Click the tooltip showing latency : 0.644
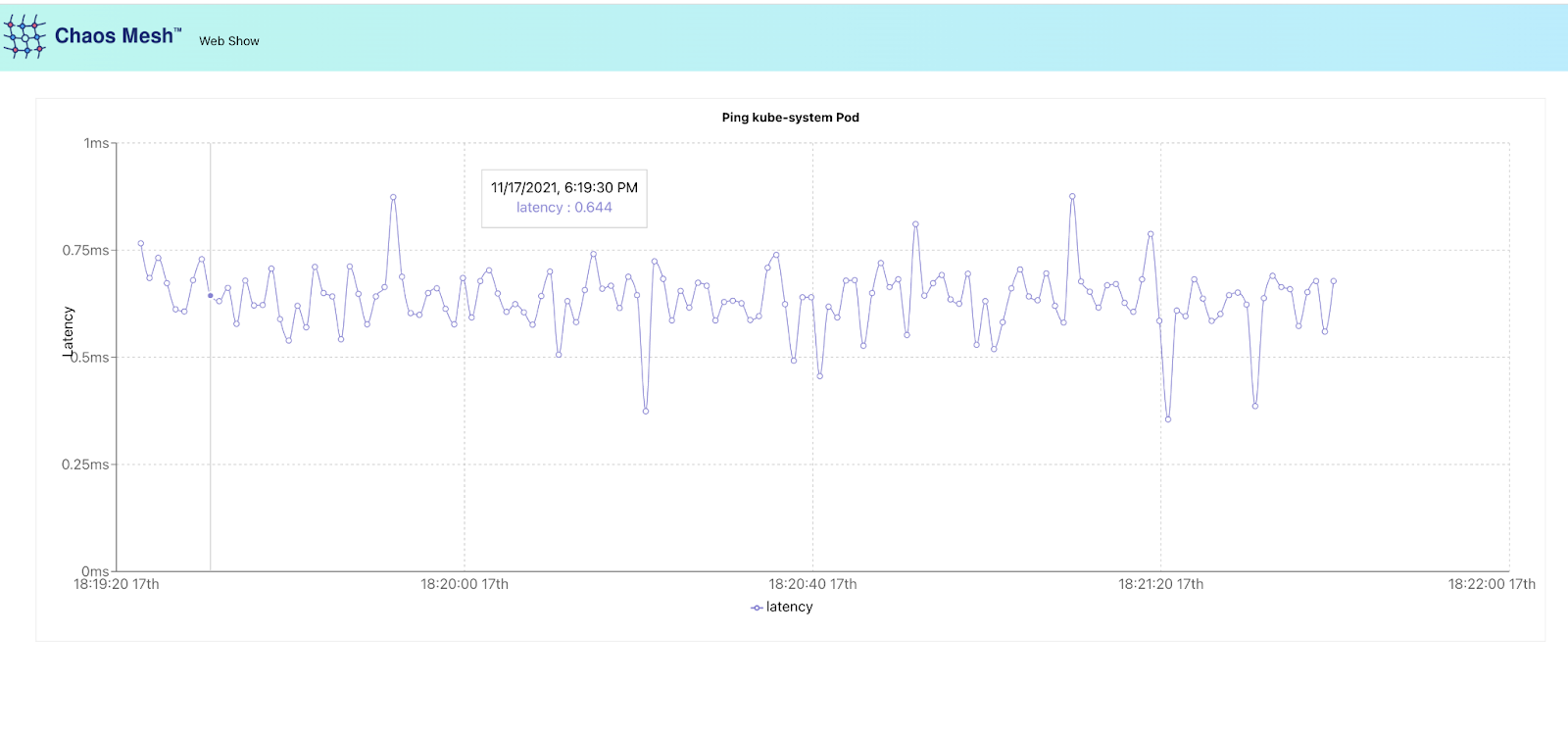Image resolution: width=1568 pixels, height=733 pixels. pyautogui.click(x=564, y=198)
